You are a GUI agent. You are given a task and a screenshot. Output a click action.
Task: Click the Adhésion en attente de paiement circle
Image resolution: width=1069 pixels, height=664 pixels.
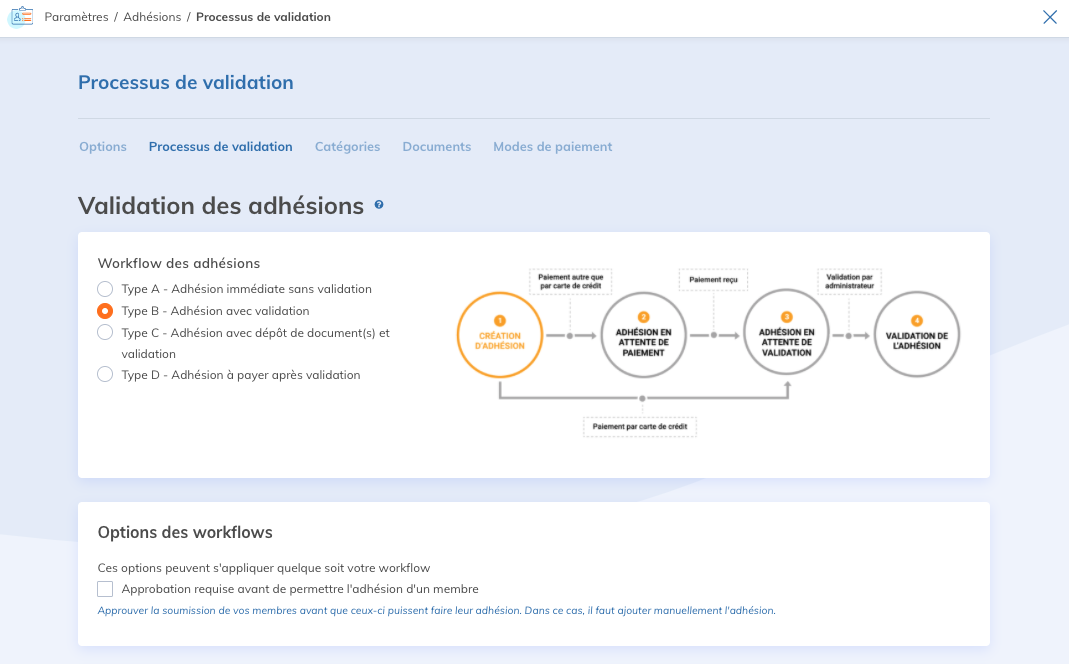[x=643, y=335]
